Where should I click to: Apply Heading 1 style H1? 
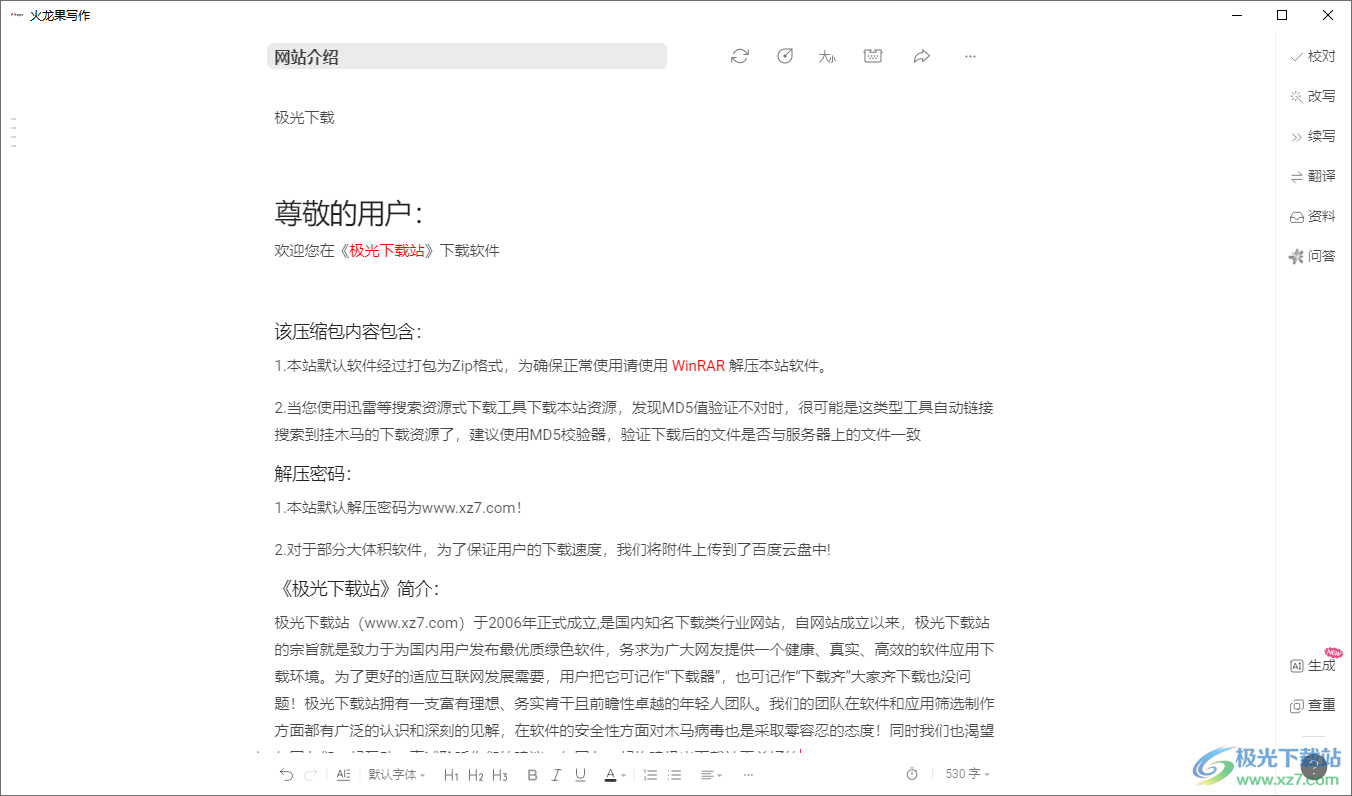coord(451,775)
